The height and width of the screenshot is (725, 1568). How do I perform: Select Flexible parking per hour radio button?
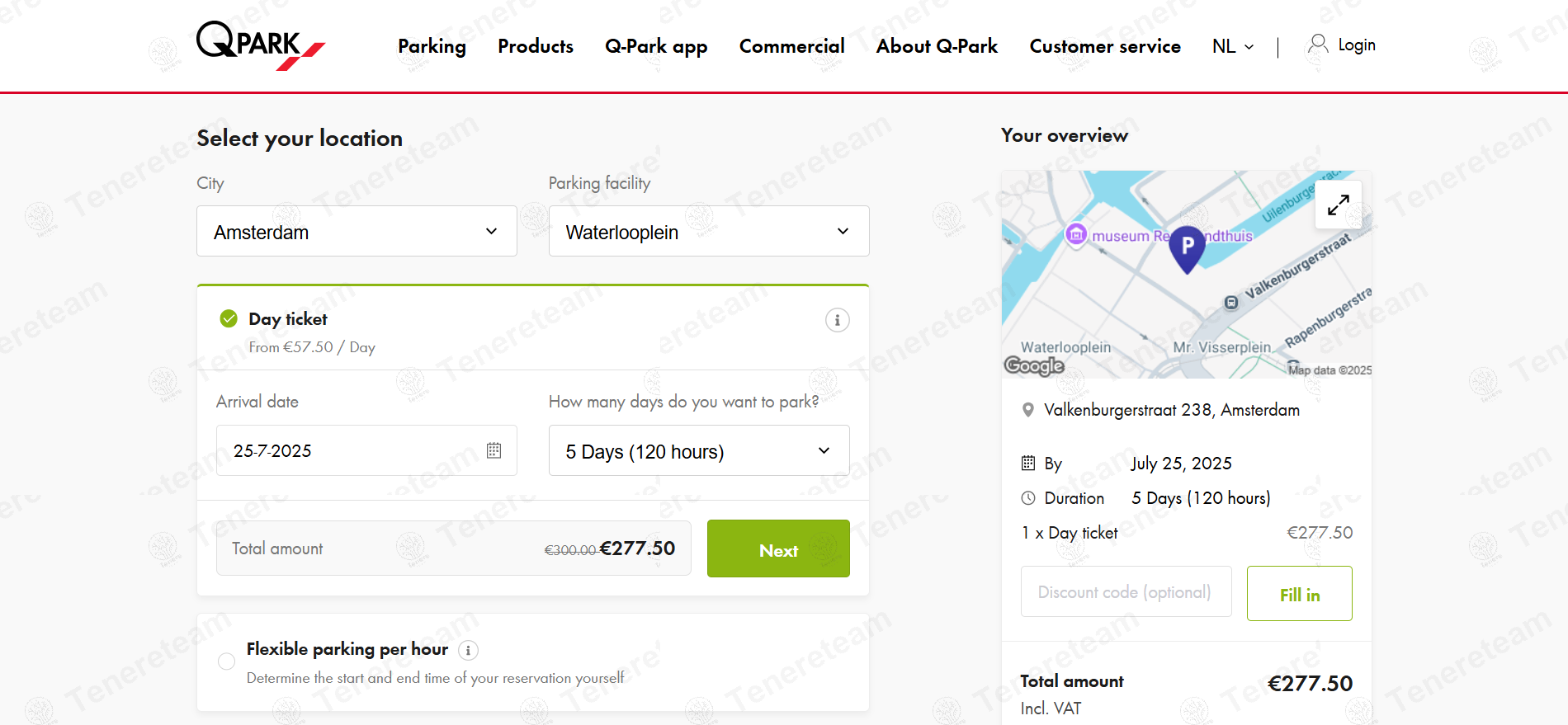click(226, 661)
